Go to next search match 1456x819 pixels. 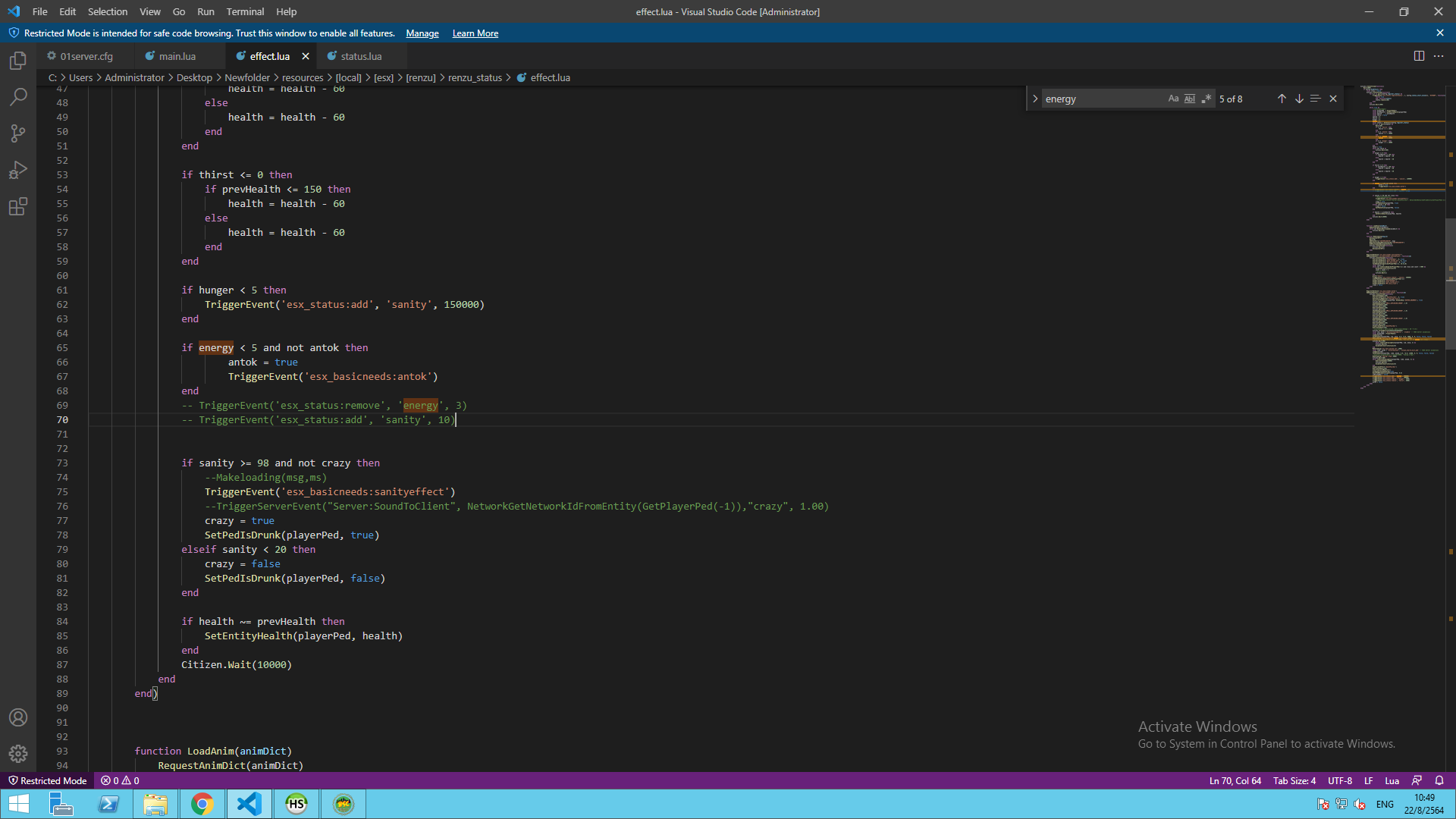1299,99
